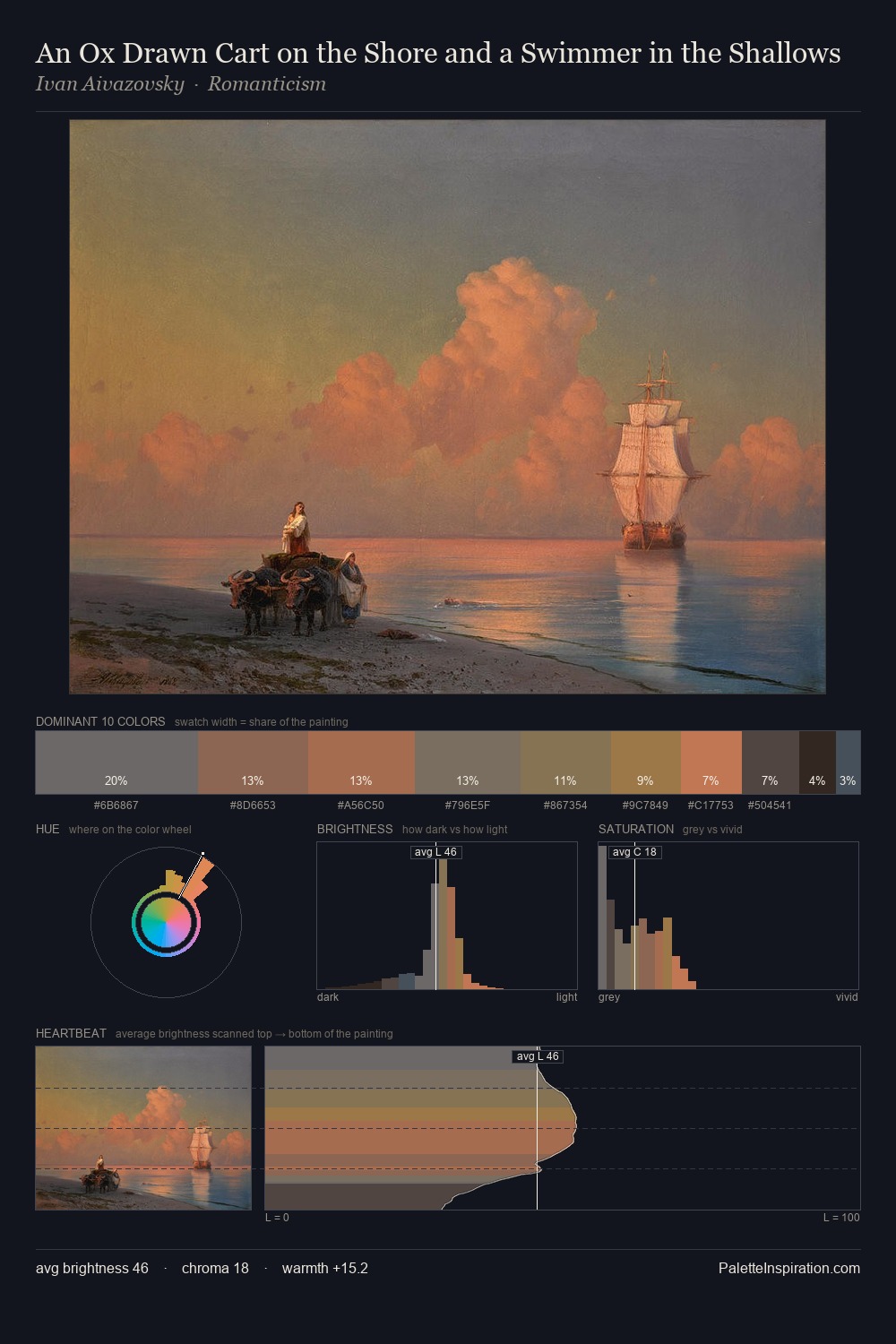Select the 13% taupe swatch #796E5F
The height and width of the screenshot is (1344, 896).
pos(468,762)
